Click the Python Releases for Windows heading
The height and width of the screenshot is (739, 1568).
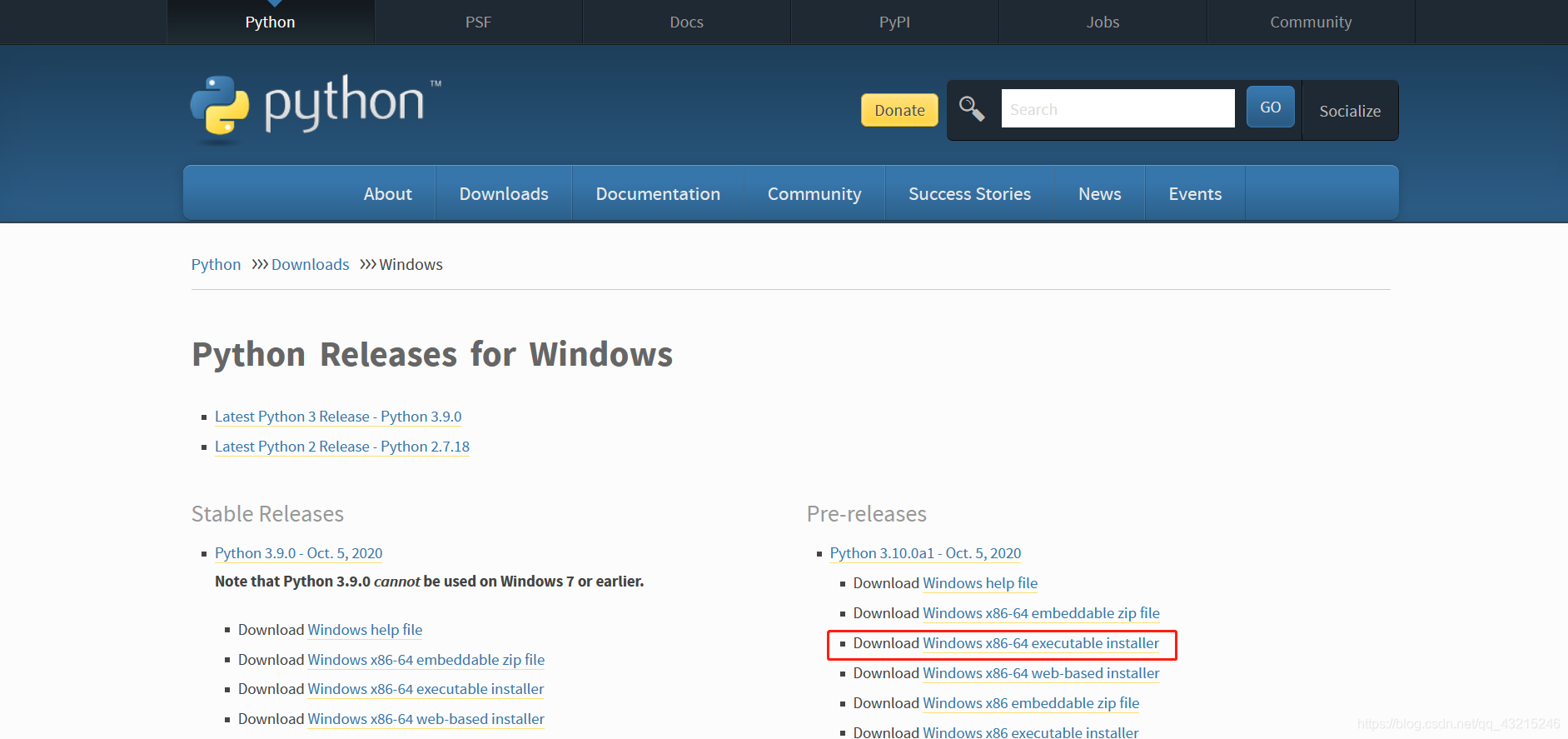coord(432,355)
